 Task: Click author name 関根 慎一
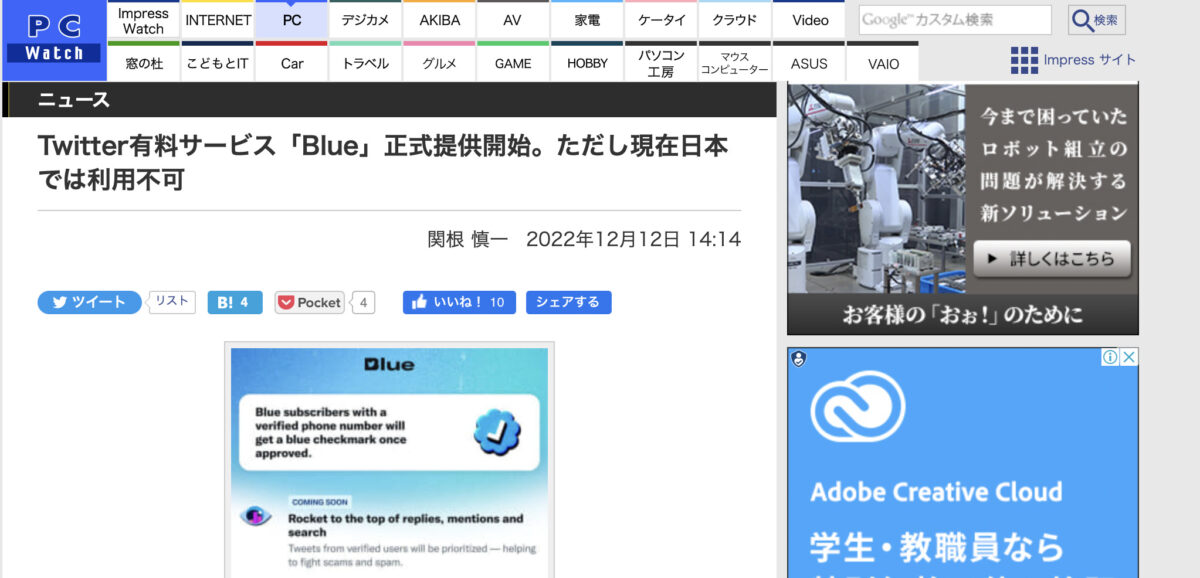tap(468, 240)
